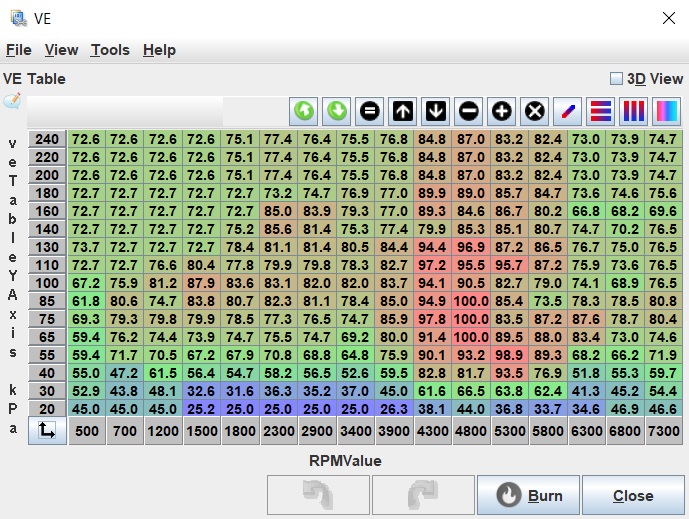Select the 100.0 cell at 85 kPa, 4800 RPM

tap(471, 300)
